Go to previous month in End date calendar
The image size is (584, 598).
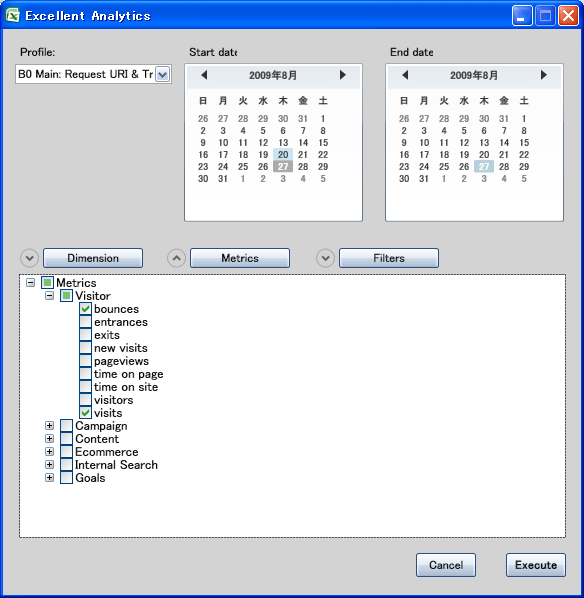click(405, 75)
